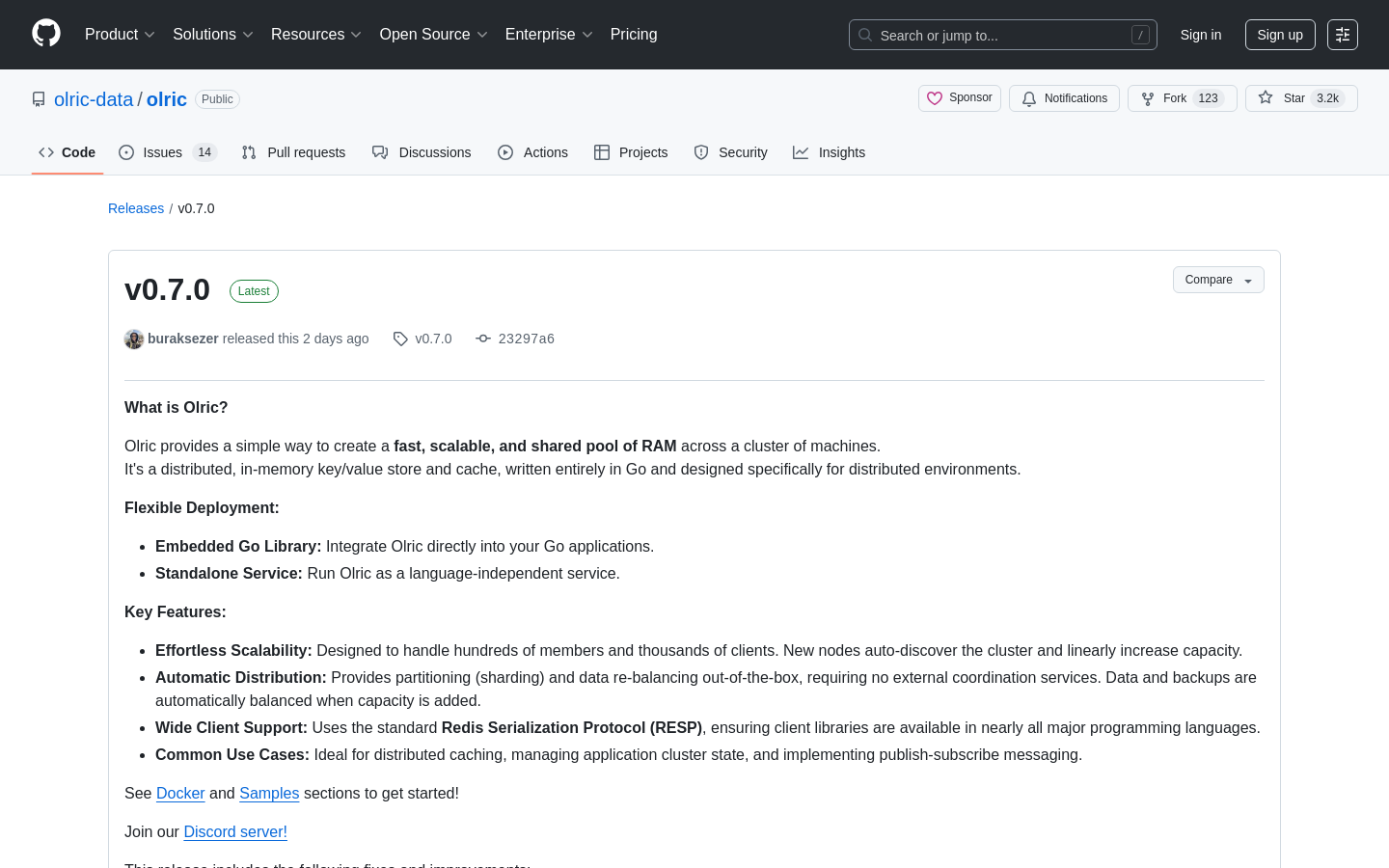Click the Sponsor button label

970,97
